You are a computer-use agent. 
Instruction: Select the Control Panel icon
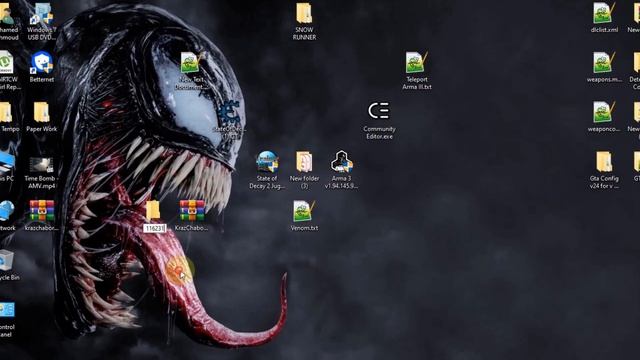click(7, 310)
